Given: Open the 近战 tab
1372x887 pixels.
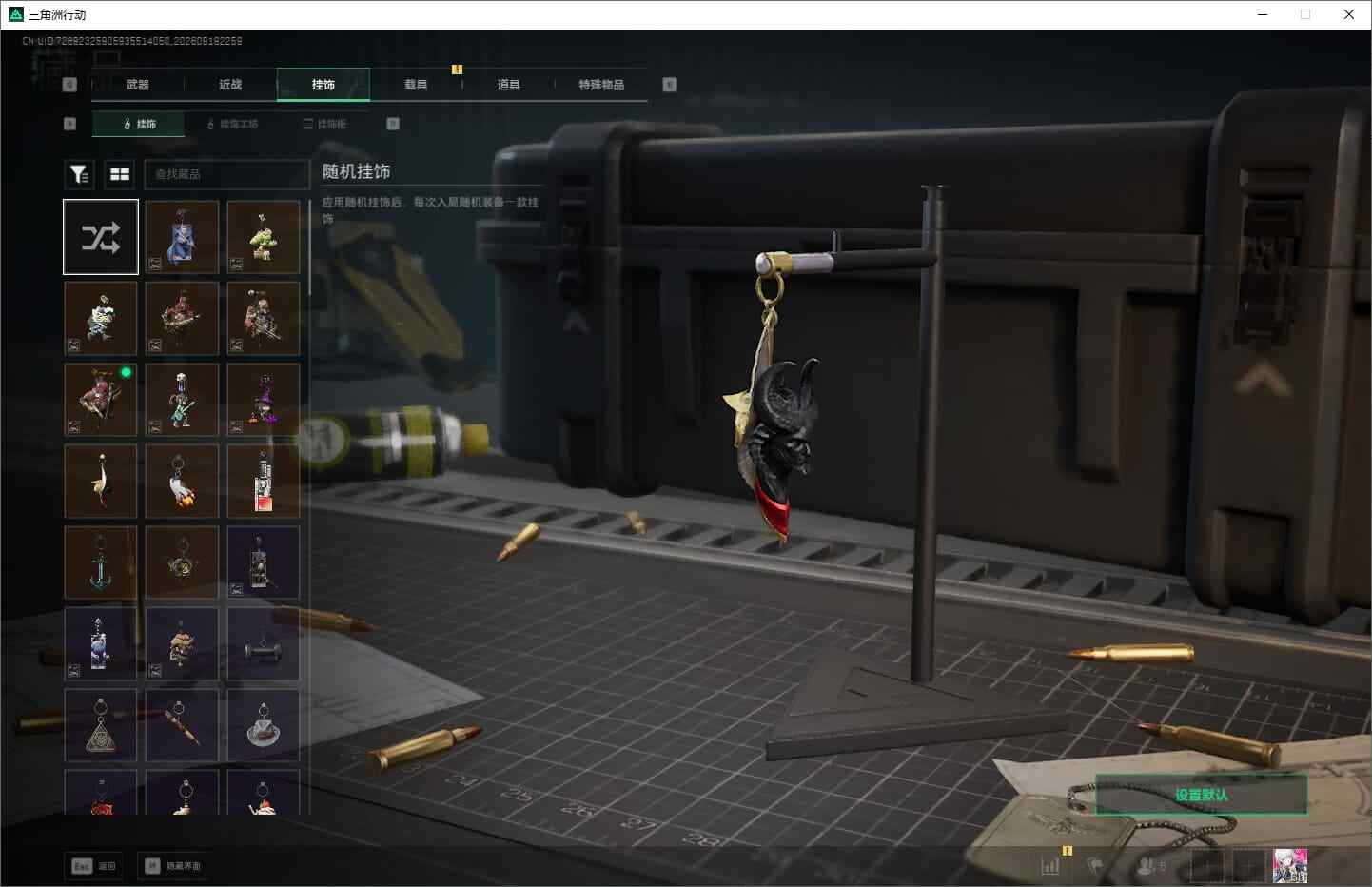Looking at the screenshot, I should coord(230,85).
